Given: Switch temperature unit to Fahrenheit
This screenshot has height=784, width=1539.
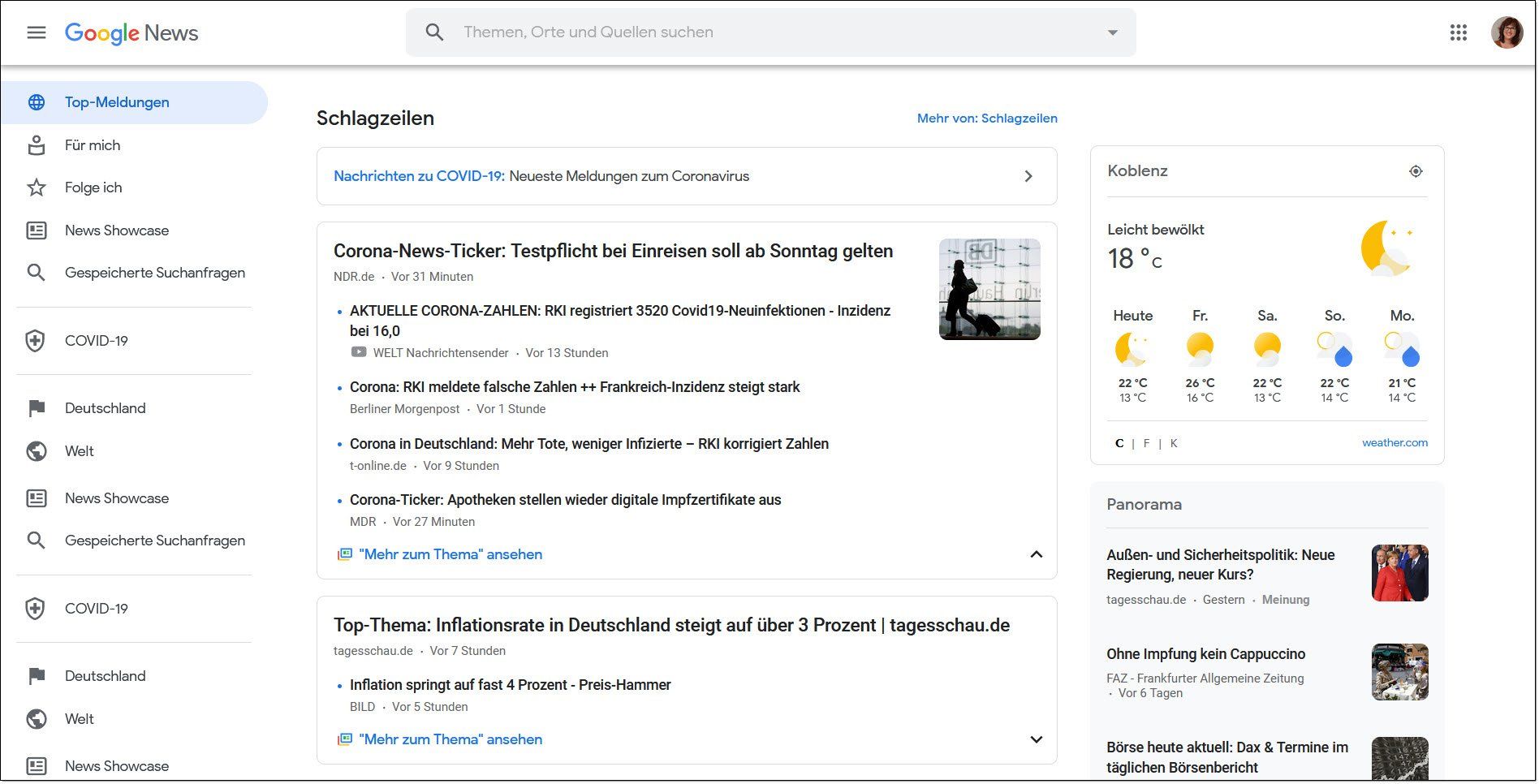Looking at the screenshot, I should 1145,443.
